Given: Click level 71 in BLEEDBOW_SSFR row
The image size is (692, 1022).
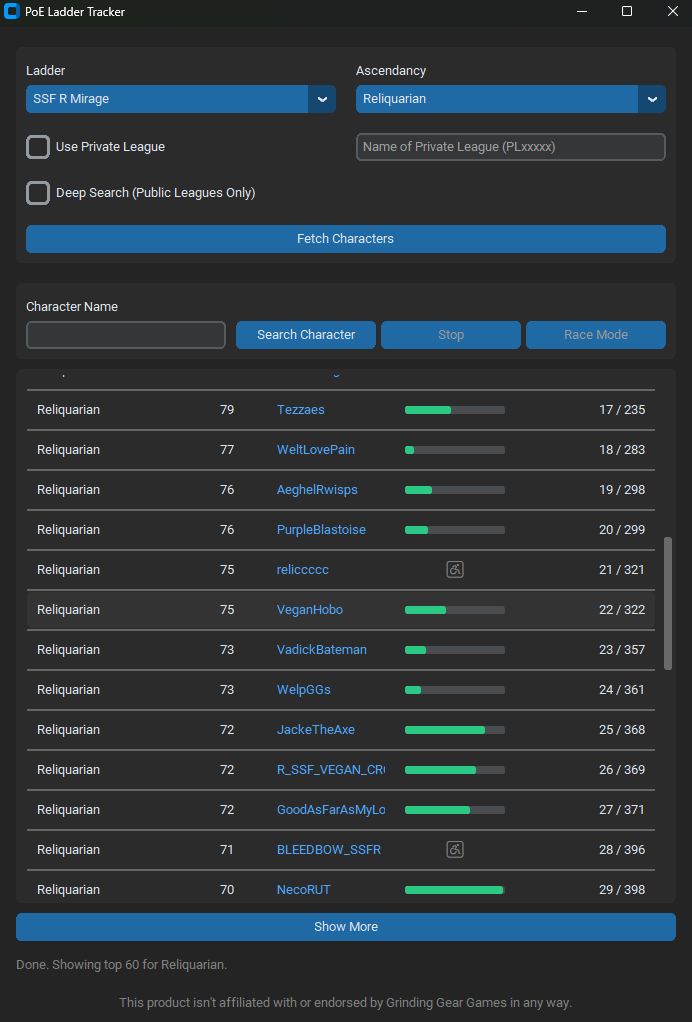Looking at the screenshot, I should 227,849.
